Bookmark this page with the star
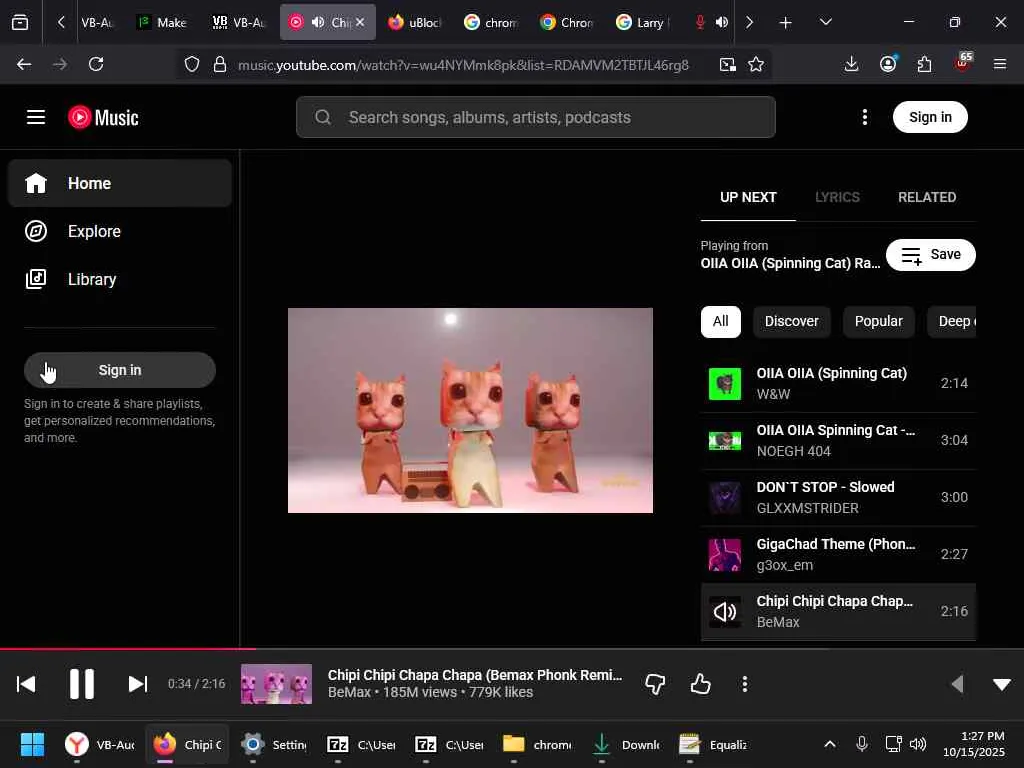This screenshot has width=1024, height=768. click(756, 64)
